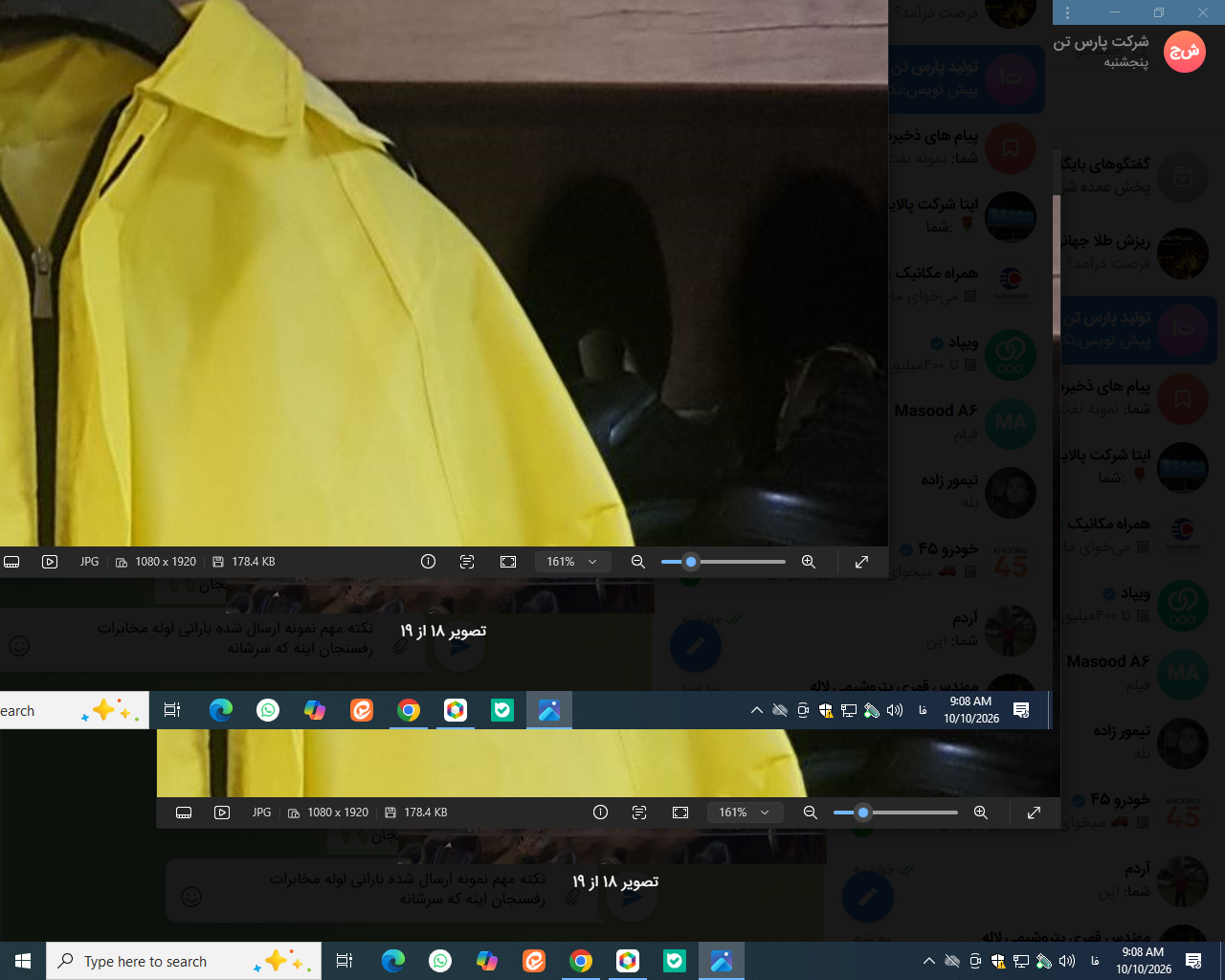Image resolution: width=1225 pixels, height=980 pixels.
Task: Switch to Google Chrome on the bottom taskbar
Action: [x=581, y=961]
